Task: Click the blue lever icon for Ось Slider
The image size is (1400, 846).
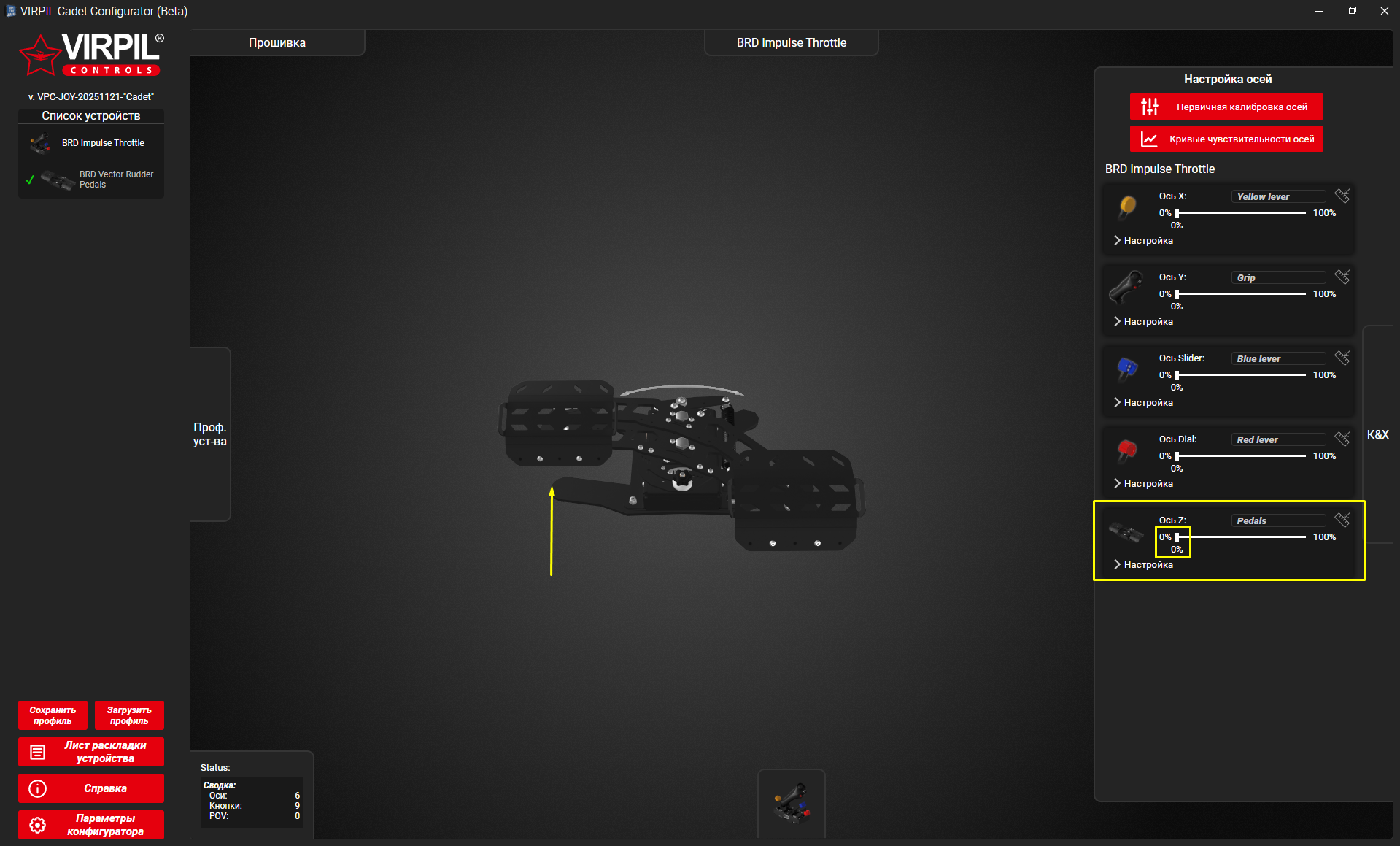Action: (1127, 368)
